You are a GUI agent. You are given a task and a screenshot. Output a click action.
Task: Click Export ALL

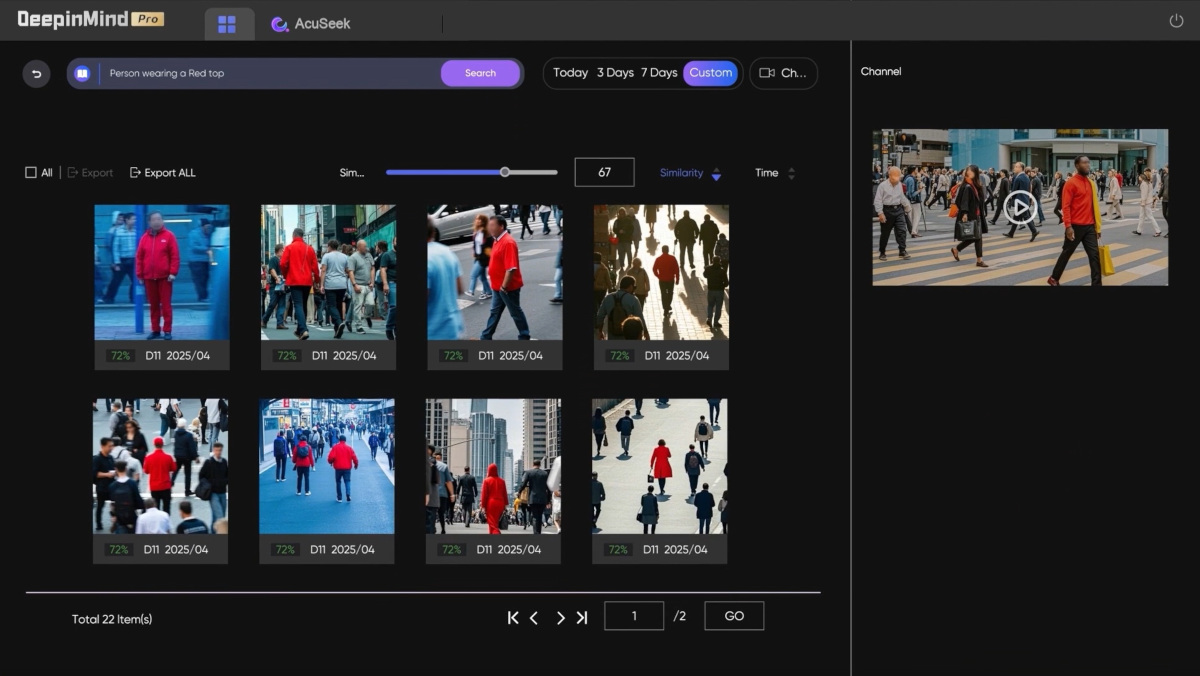(x=162, y=173)
